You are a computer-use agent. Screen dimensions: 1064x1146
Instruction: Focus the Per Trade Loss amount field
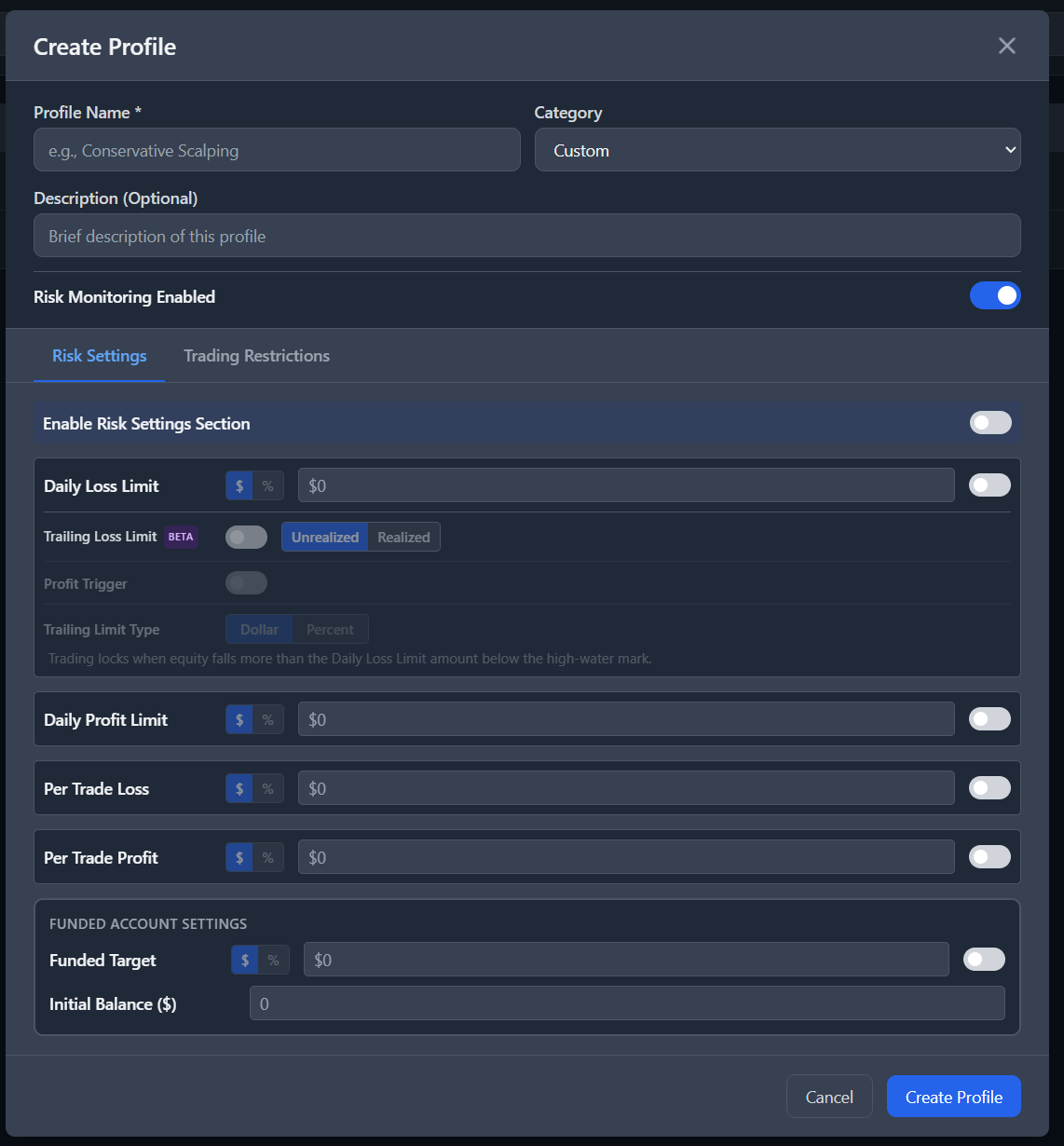[626, 788]
